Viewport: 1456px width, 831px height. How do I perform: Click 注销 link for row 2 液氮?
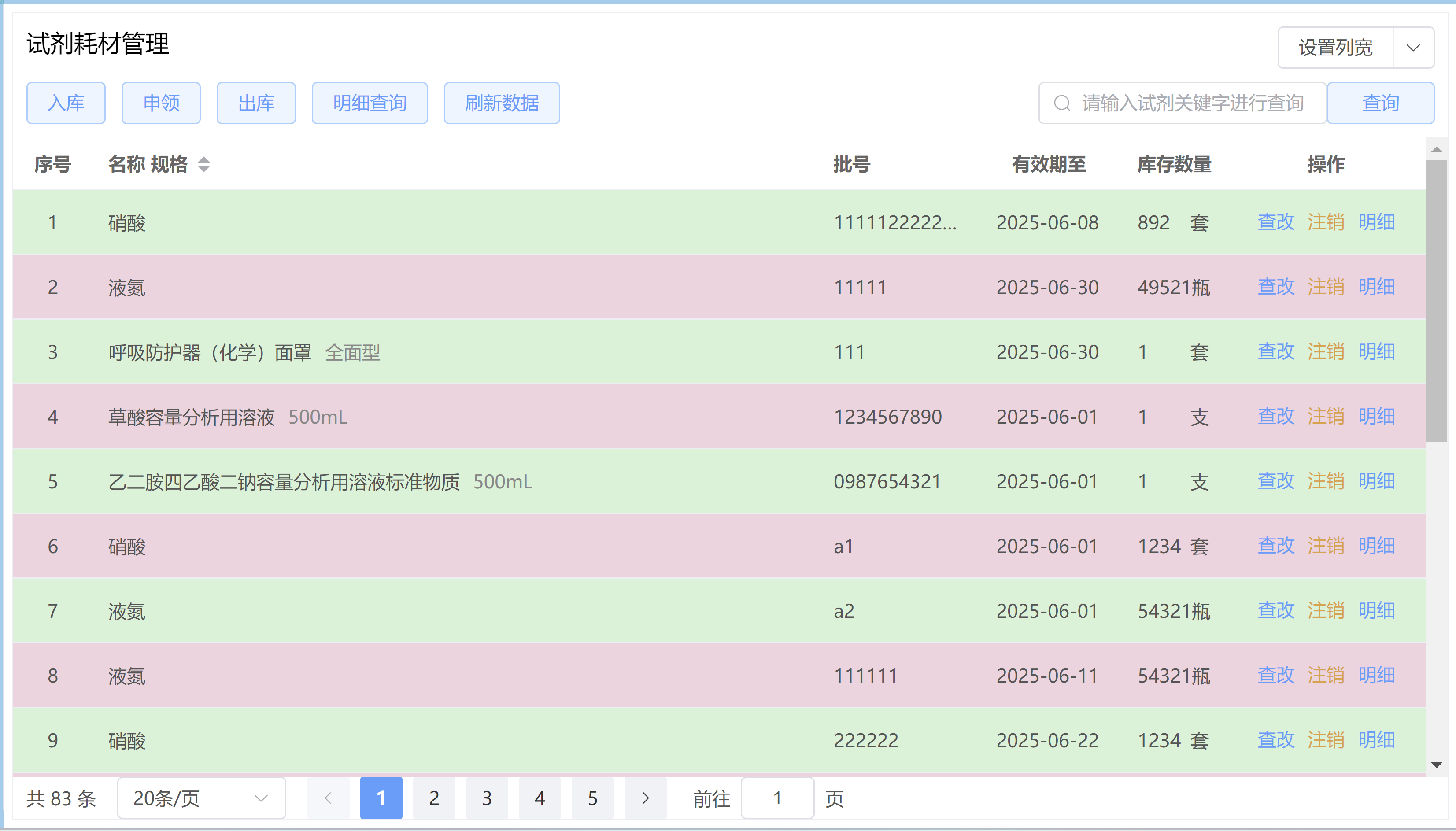[x=1325, y=287]
